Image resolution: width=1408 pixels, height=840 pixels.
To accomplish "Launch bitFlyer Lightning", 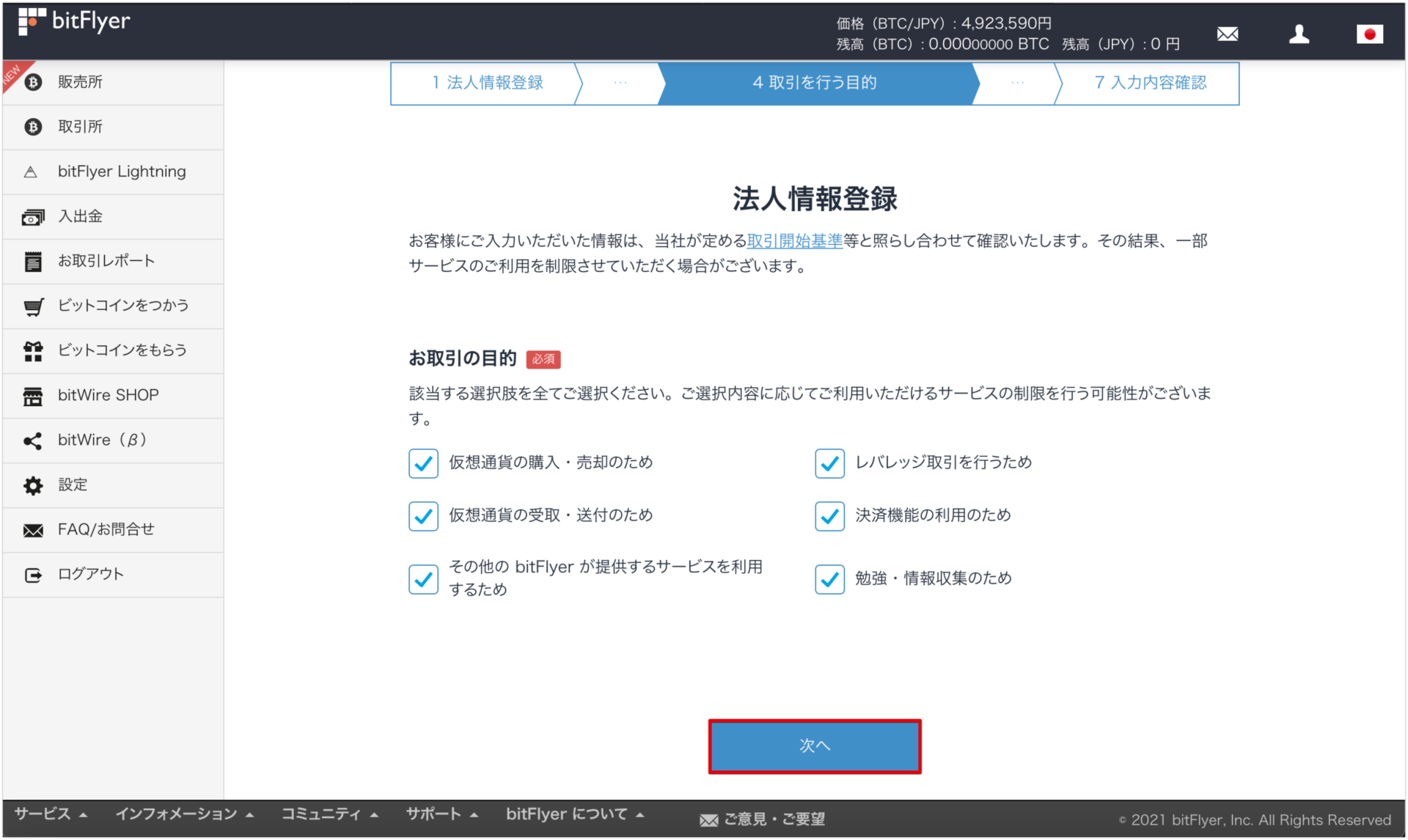I will click(121, 171).
